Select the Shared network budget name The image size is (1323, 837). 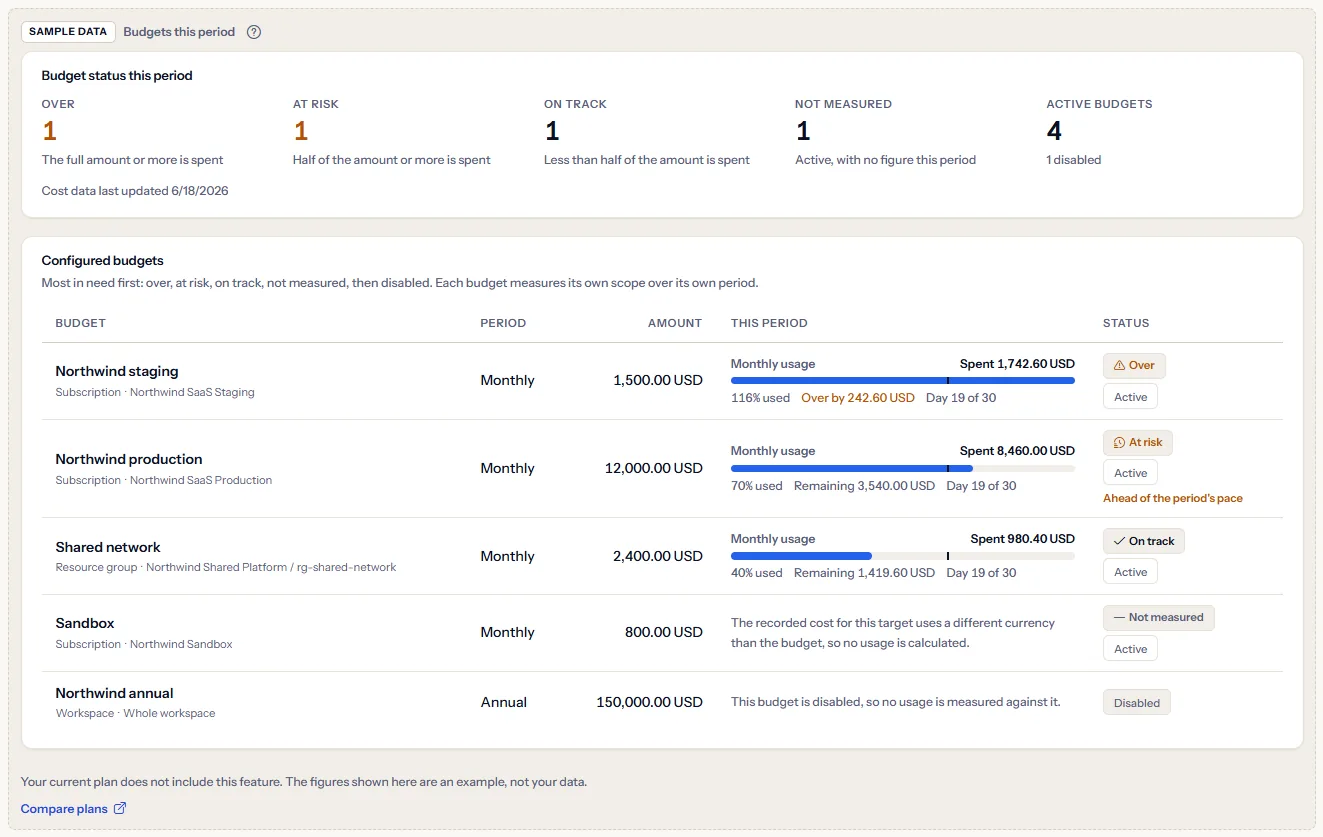coord(108,547)
